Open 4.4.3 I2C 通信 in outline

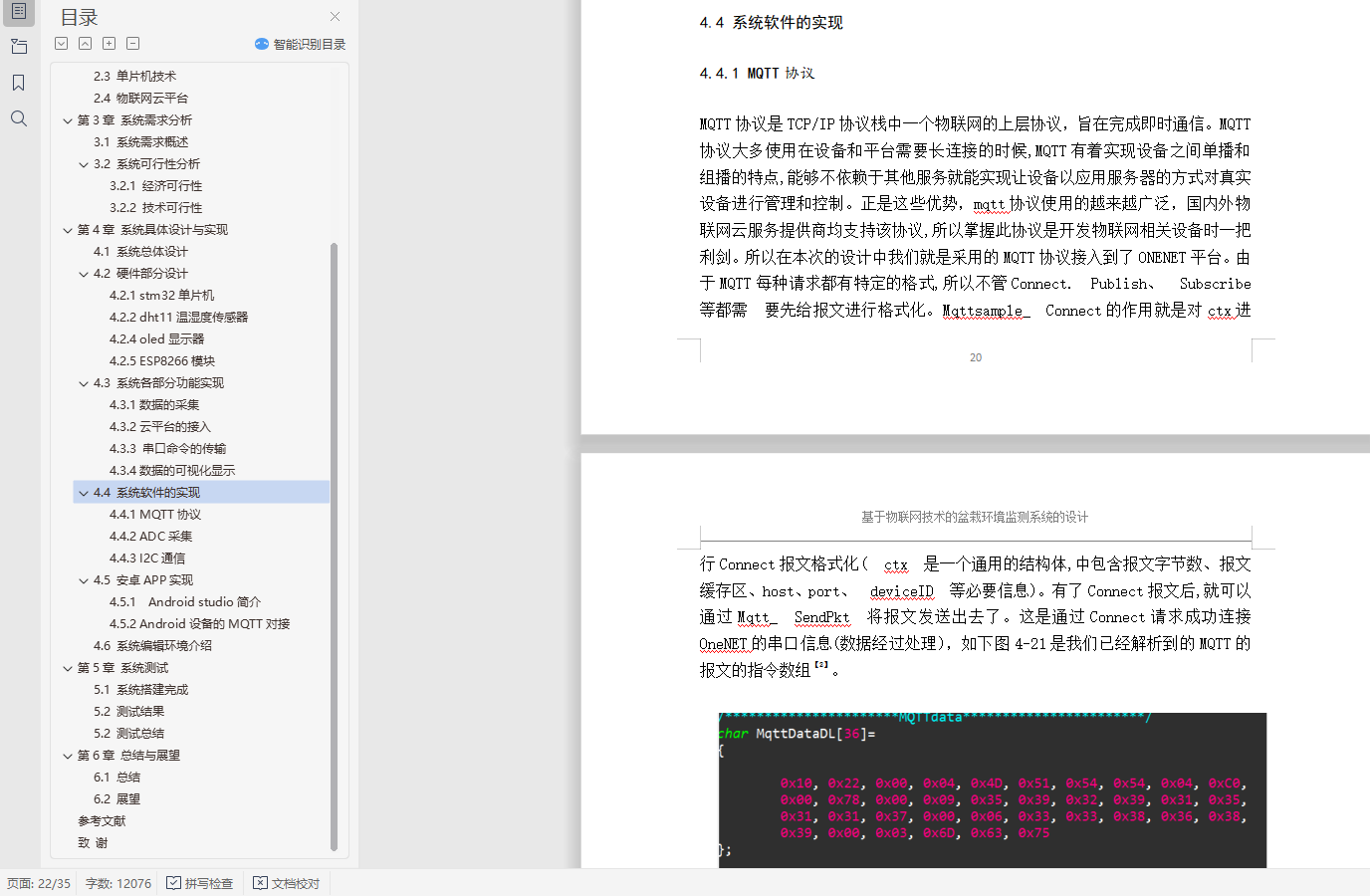147,558
